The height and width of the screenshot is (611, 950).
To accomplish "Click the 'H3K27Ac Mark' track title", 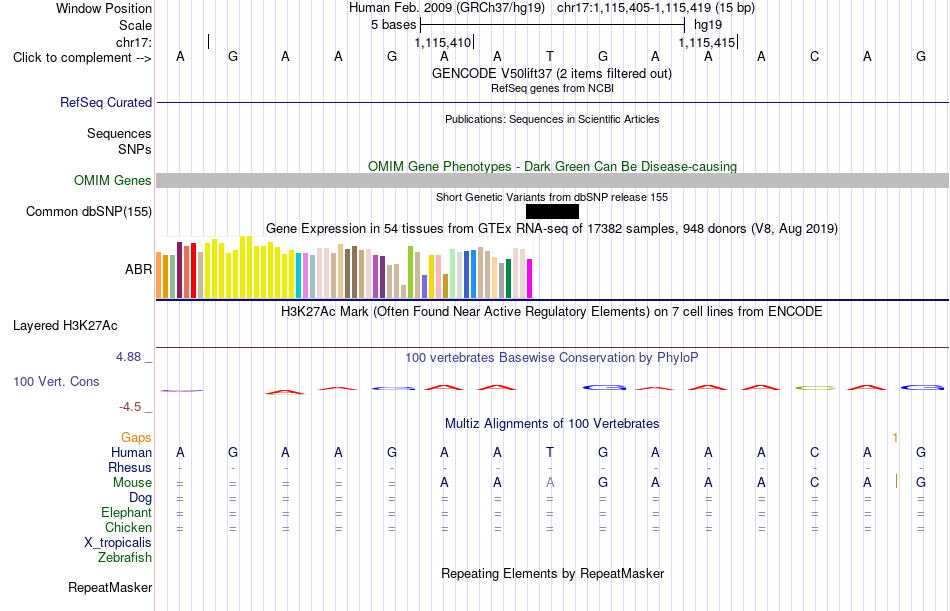I will pyautogui.click(x=552, y=312).
